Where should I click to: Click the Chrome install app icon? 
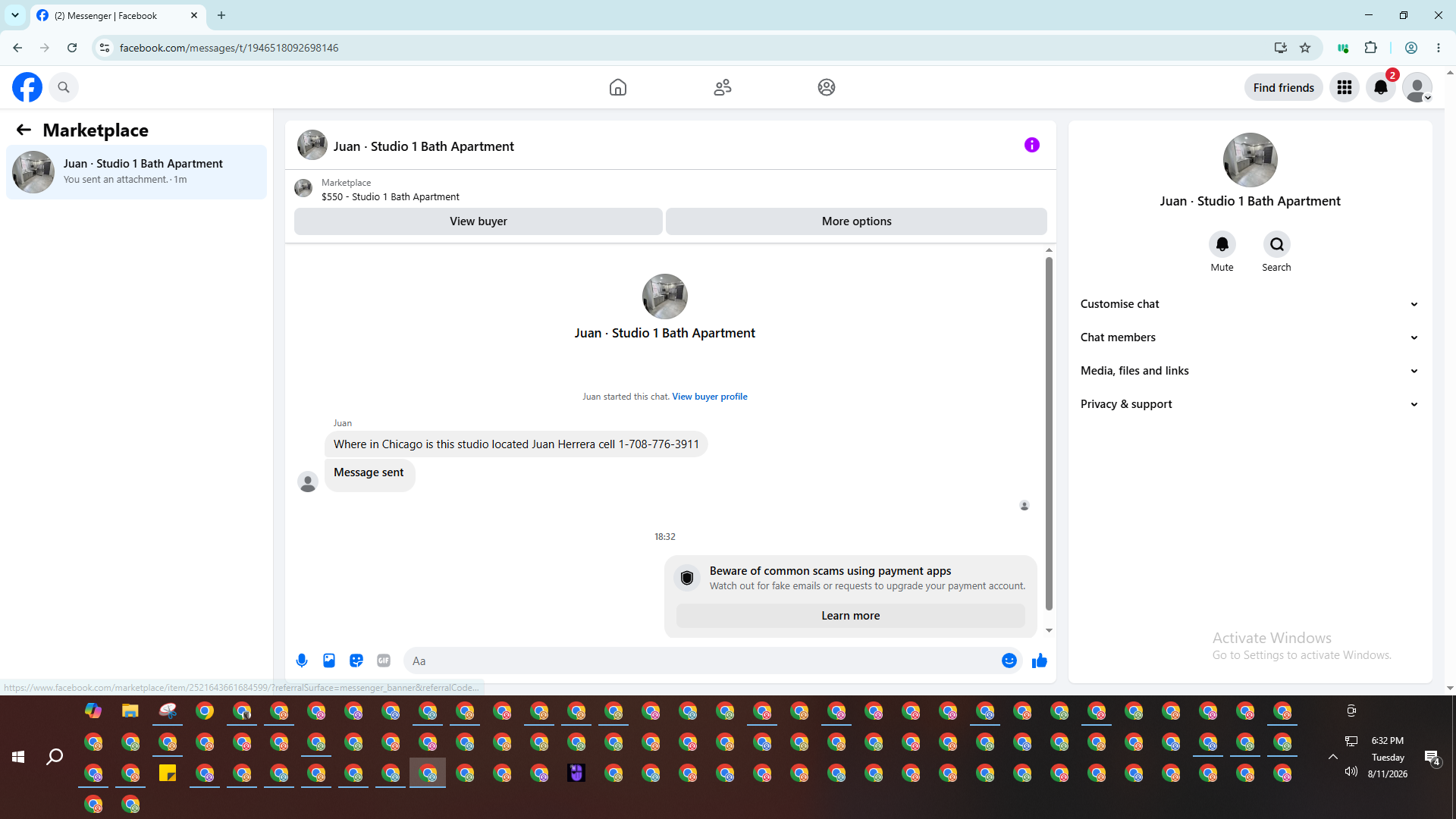pos(1281,48)
